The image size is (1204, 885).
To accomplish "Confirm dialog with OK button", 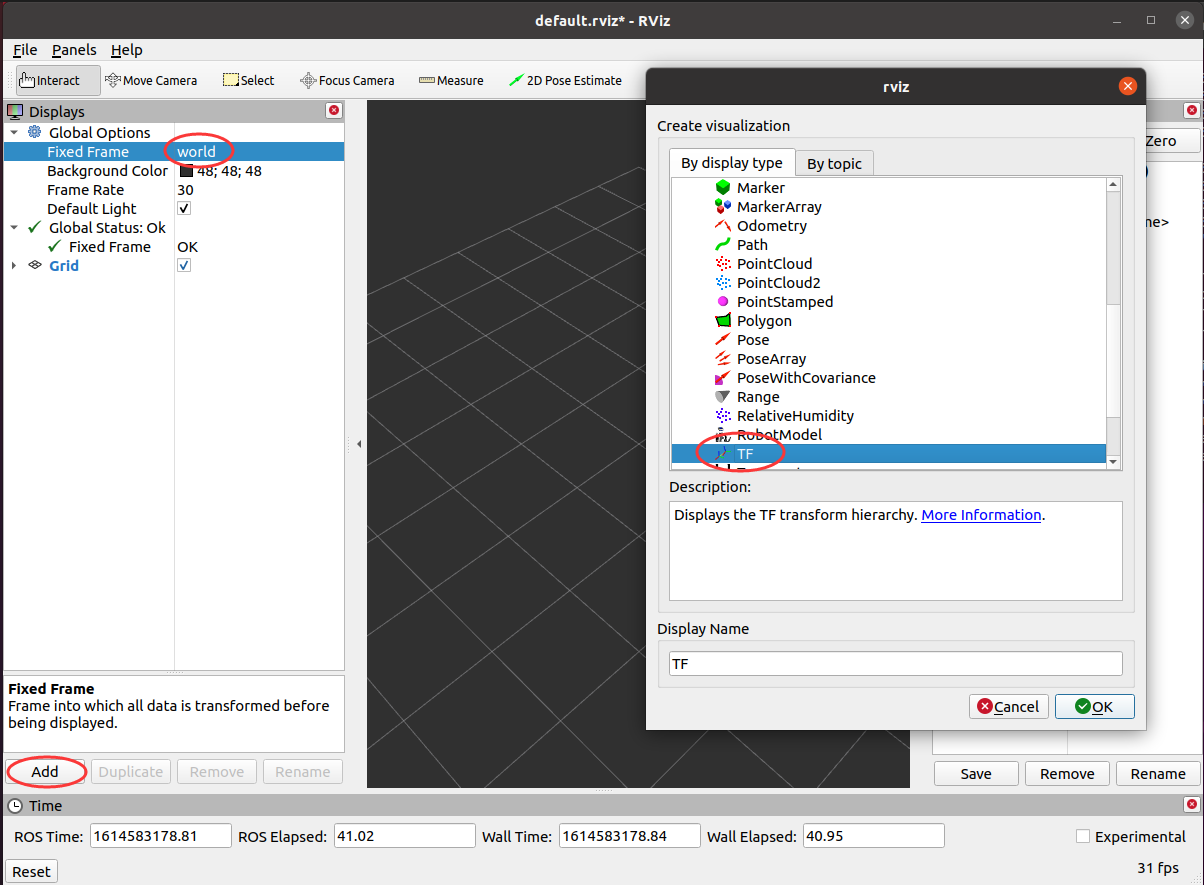I will click(1095, 707).
